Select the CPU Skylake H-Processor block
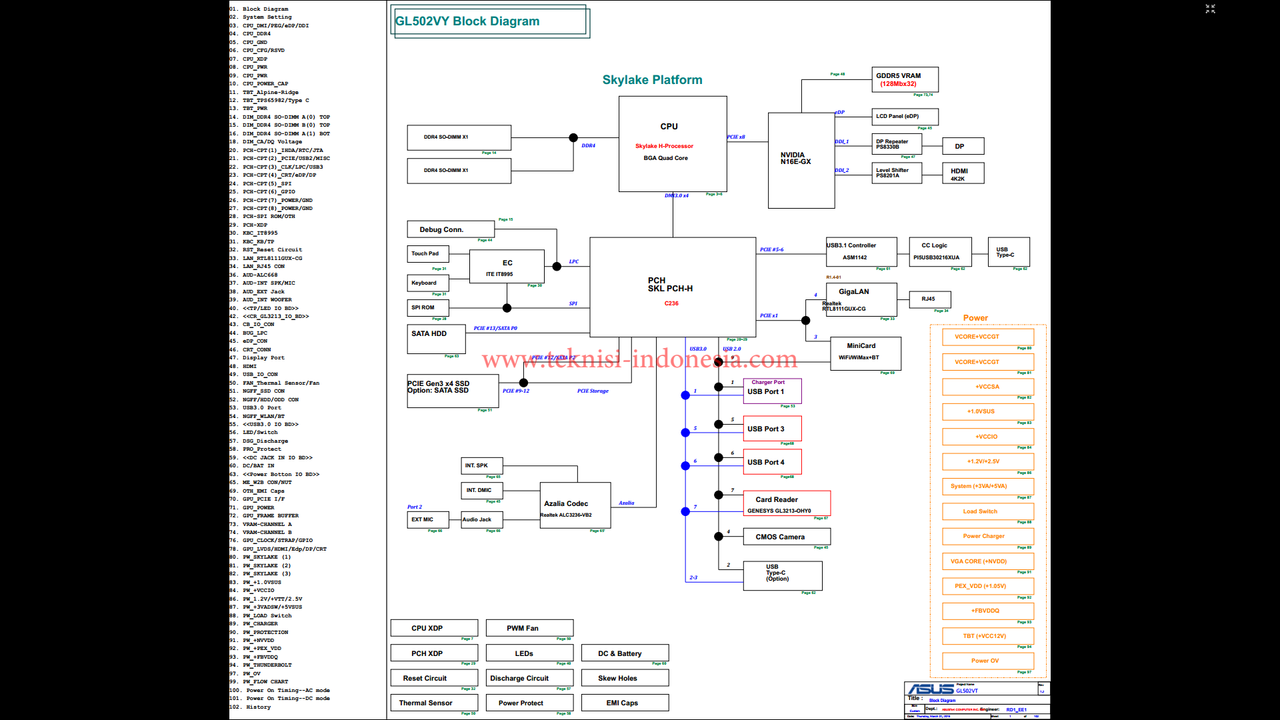 [x=672, y=143]
